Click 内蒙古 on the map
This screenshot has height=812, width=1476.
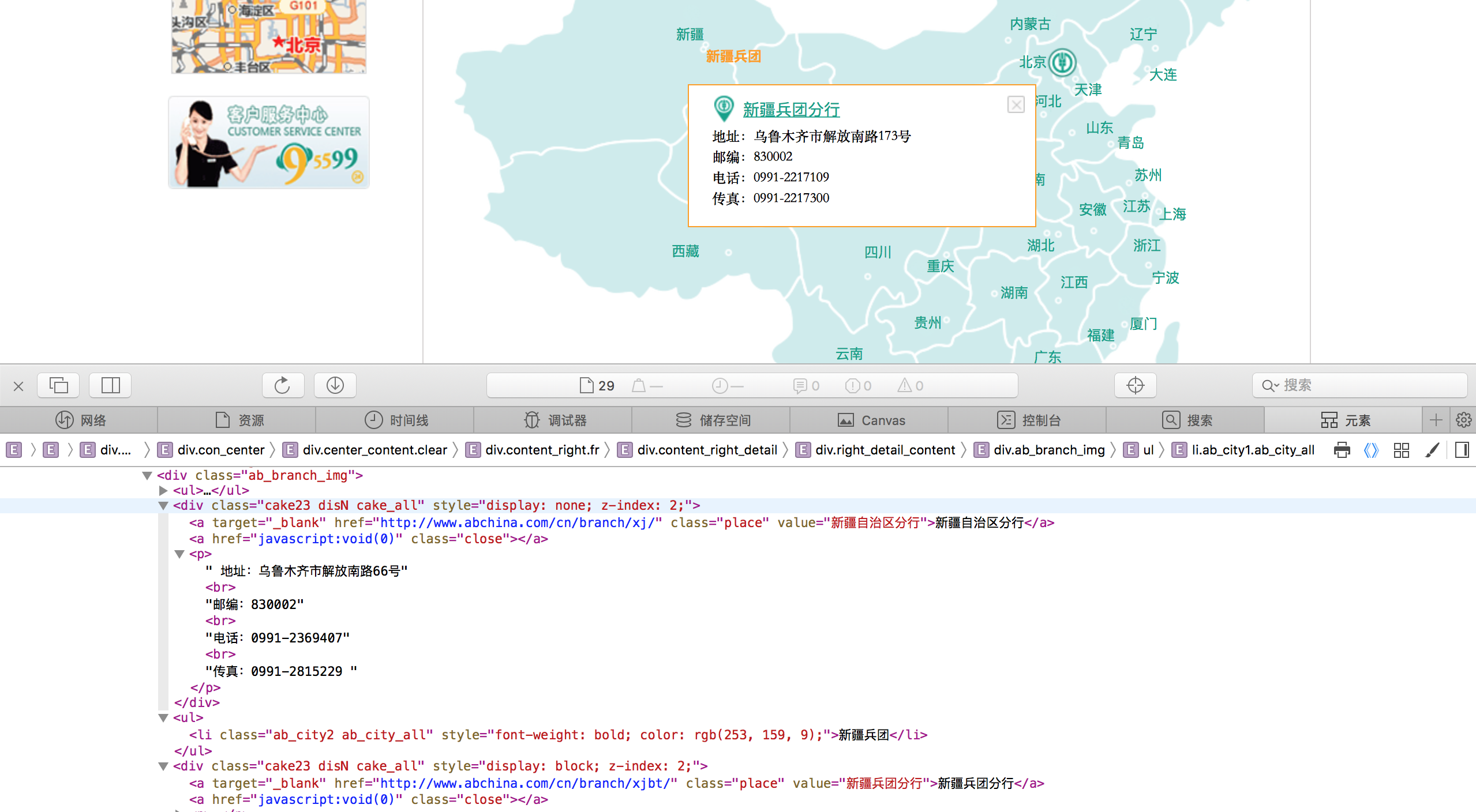pos(1031,24)
